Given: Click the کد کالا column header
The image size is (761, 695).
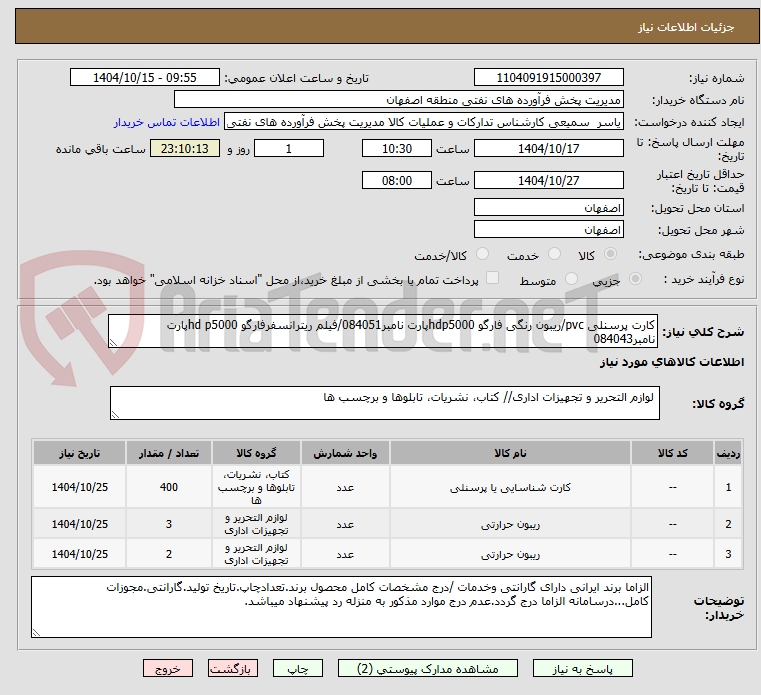Looking at the screenshot, I should pos(672,453).
